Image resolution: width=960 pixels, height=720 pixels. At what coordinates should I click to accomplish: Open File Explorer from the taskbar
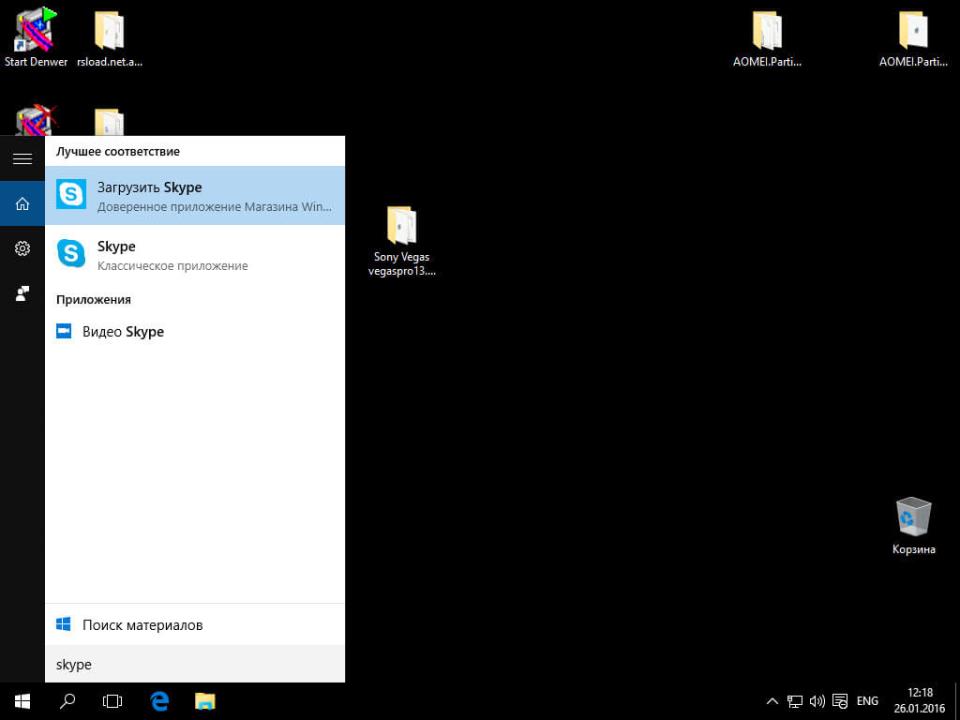click(x=205, y=701)
